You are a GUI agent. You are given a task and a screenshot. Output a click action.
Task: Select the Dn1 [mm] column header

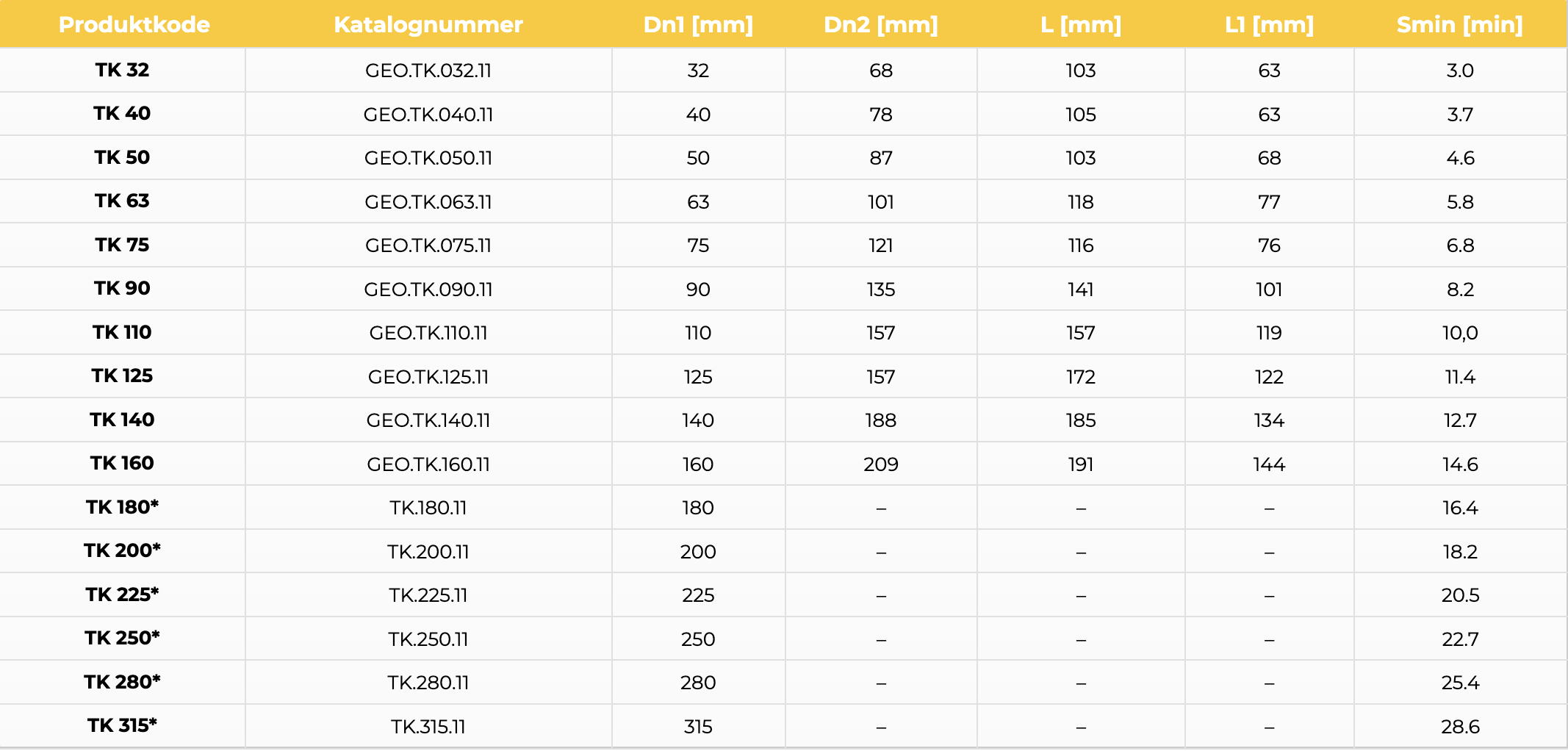[x=698, y=25]
